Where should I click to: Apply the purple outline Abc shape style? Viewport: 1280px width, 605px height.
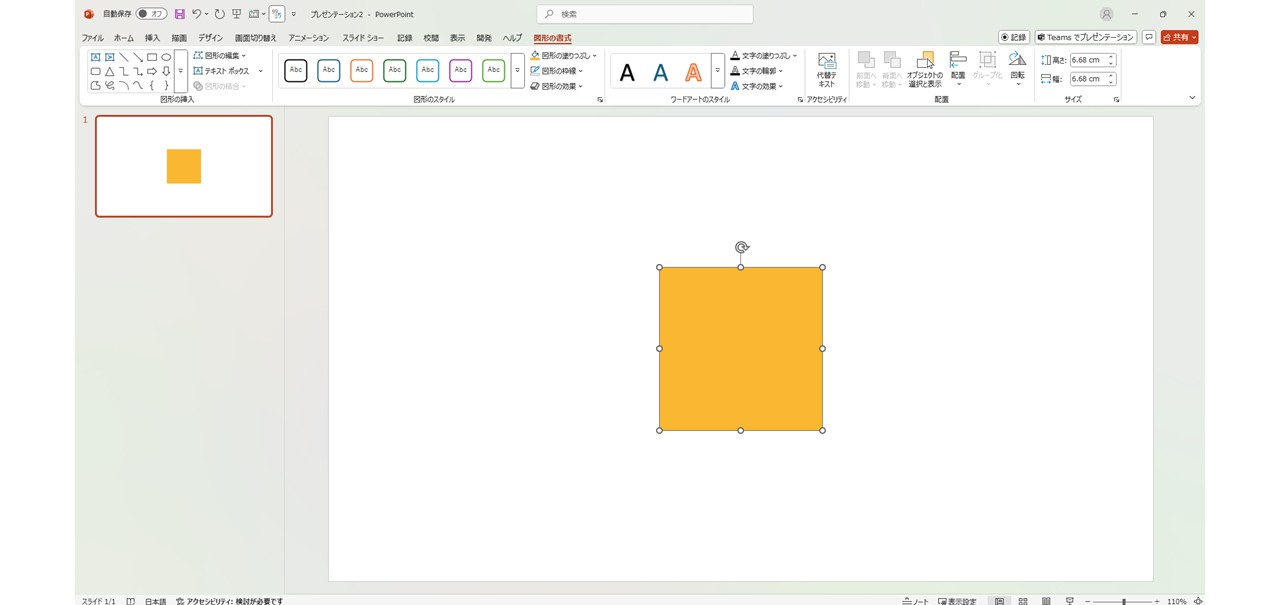(x=460, y=71)
